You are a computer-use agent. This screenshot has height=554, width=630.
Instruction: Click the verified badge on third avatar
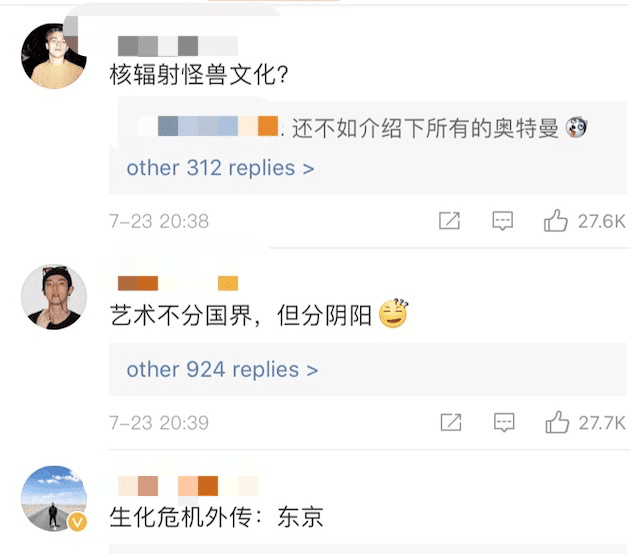pos(77,522)
